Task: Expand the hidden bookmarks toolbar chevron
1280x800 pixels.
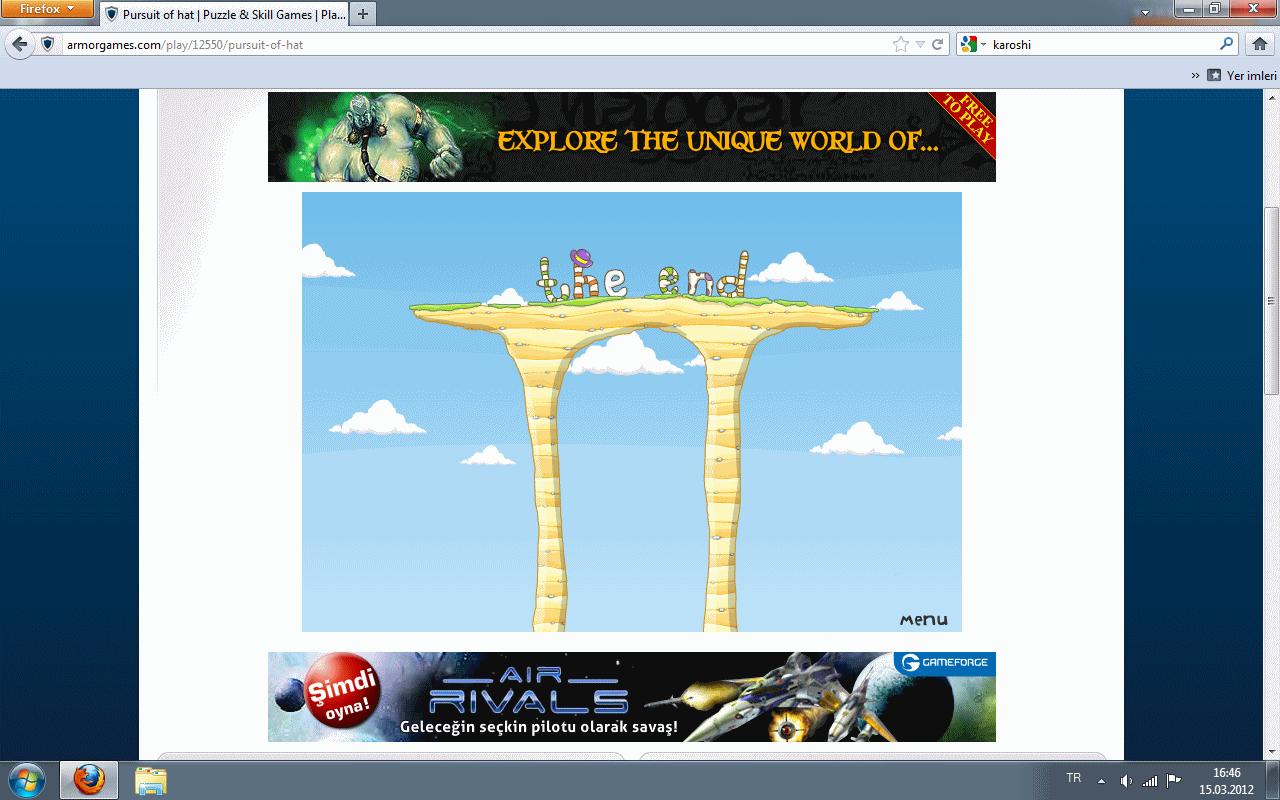Action: point(1194,75)
